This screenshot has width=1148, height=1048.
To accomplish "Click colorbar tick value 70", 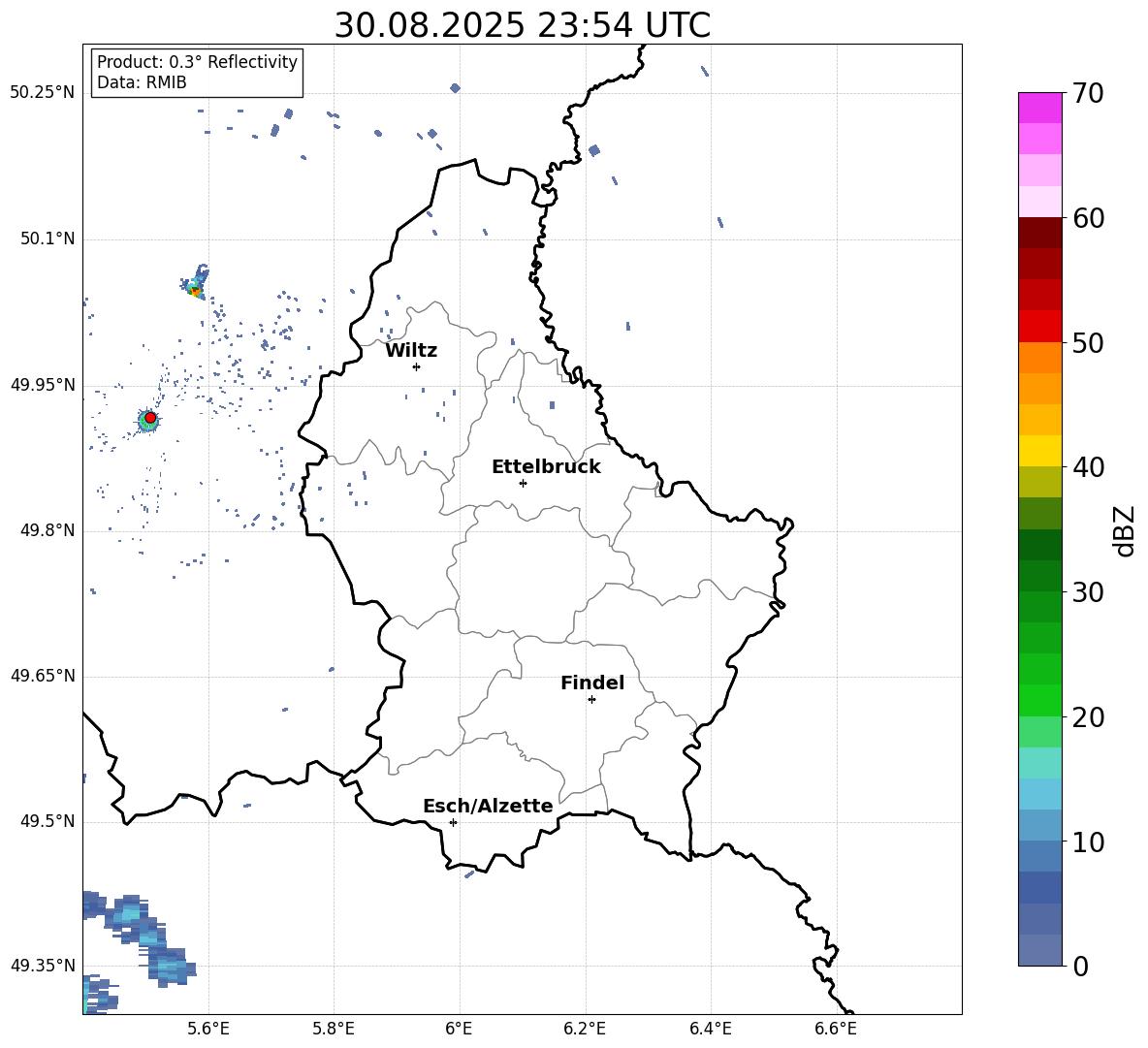I will click(1088, 94).
